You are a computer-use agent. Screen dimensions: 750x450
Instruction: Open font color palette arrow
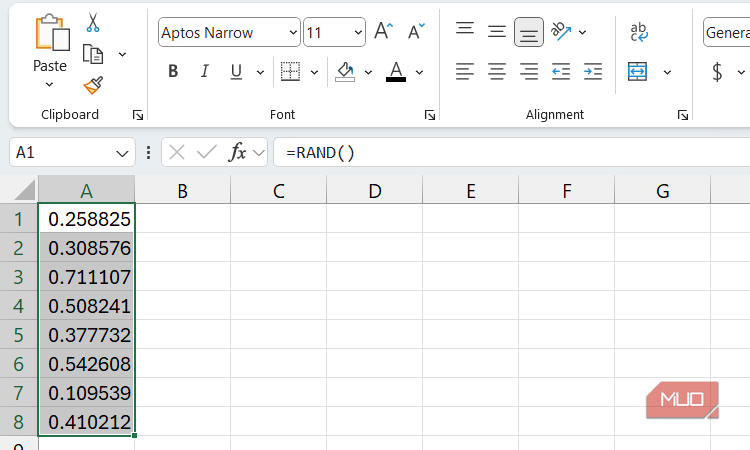coord(419,73)
